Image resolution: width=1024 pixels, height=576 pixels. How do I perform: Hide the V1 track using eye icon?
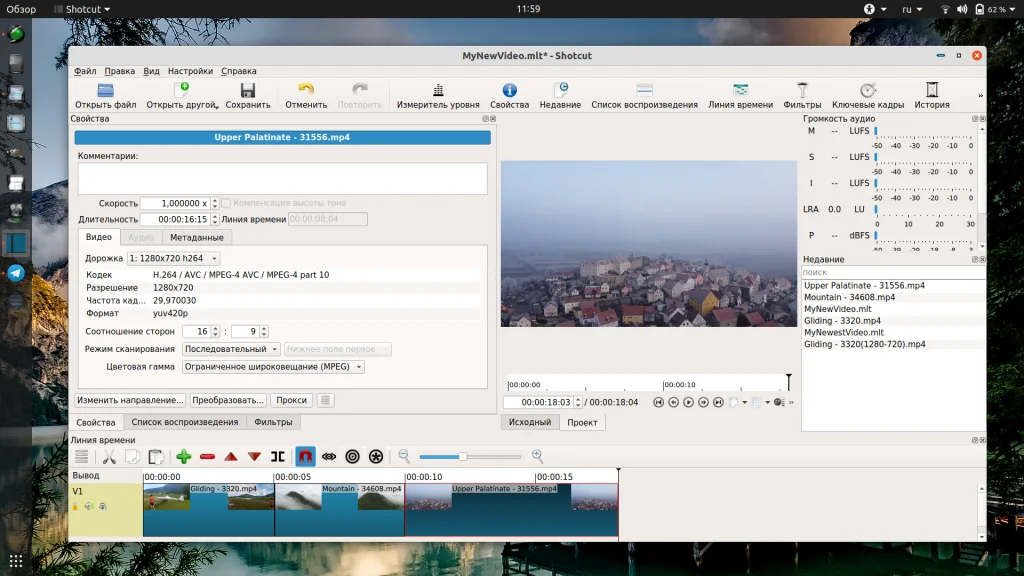coord(102,507)
